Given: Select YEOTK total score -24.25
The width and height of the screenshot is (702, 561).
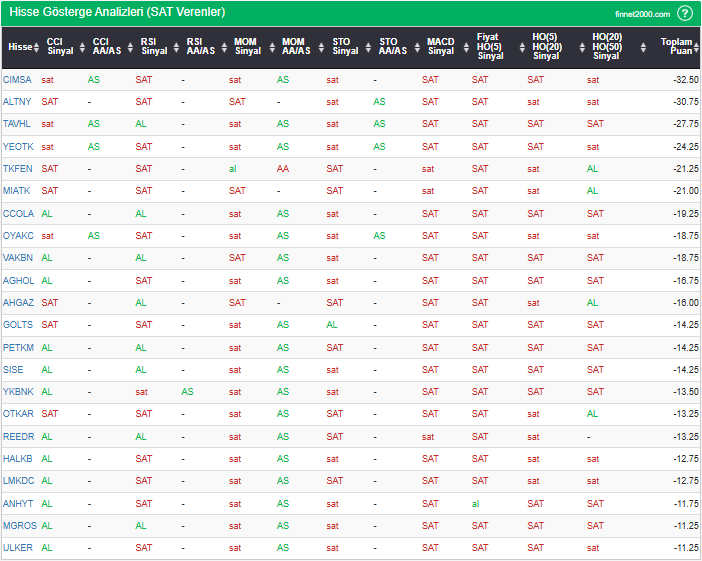Looking at the screenshot, I should click(686, 146).
